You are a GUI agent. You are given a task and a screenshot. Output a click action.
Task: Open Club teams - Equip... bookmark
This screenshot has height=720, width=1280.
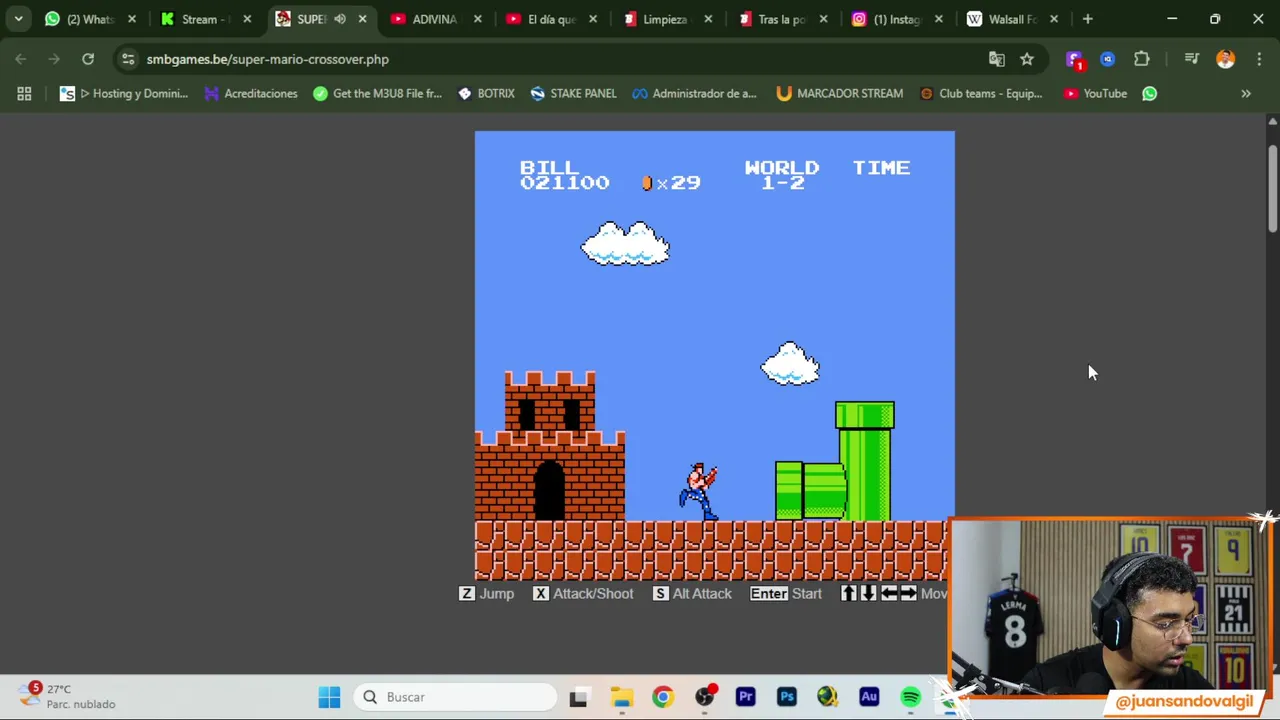coord(980,93)
